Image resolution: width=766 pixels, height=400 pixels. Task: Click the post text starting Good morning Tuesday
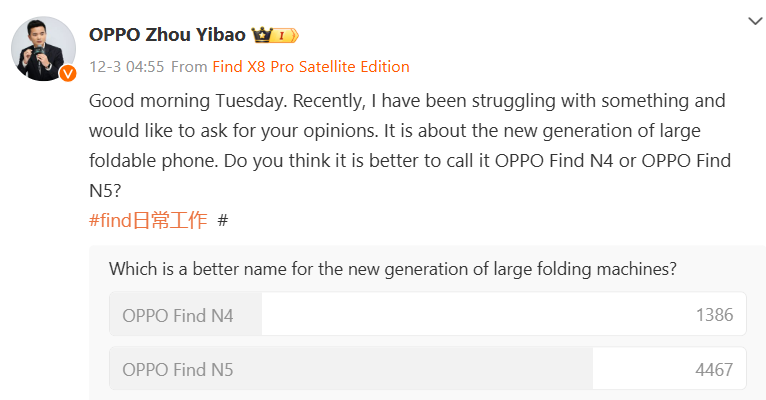click(409, 146)
